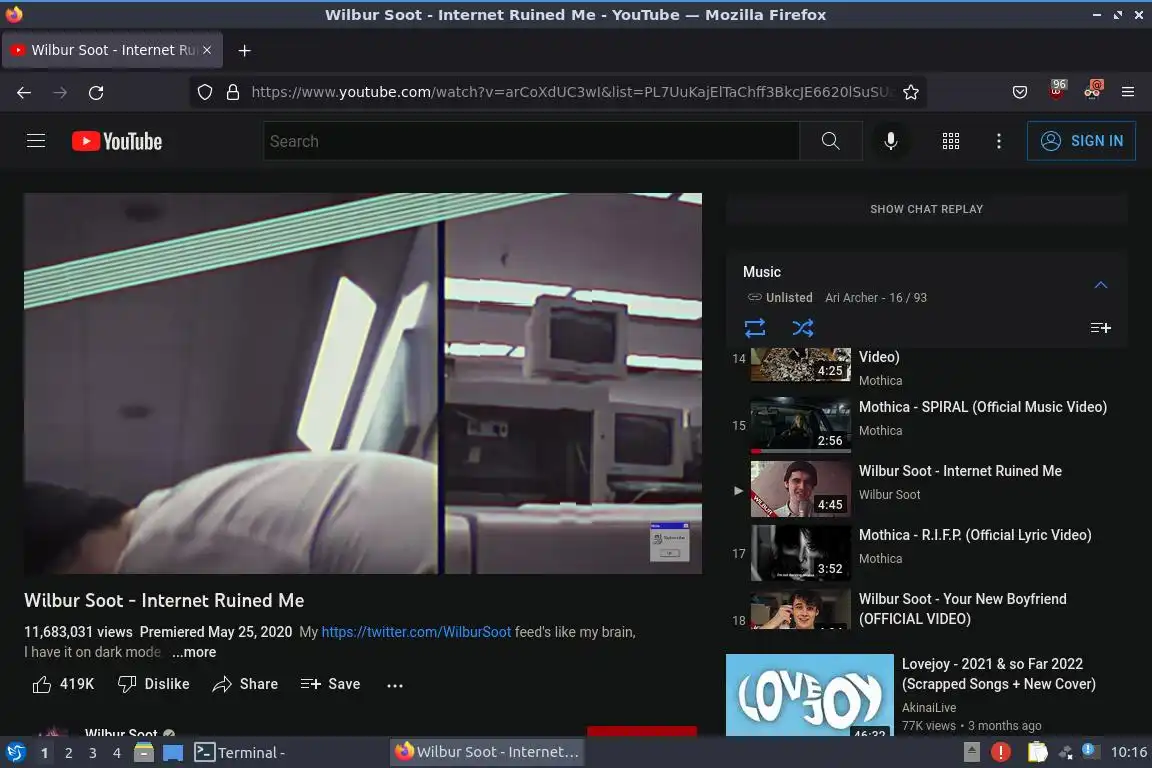
Task: Open the file manager taskbar icon
Action: (144, 753)
